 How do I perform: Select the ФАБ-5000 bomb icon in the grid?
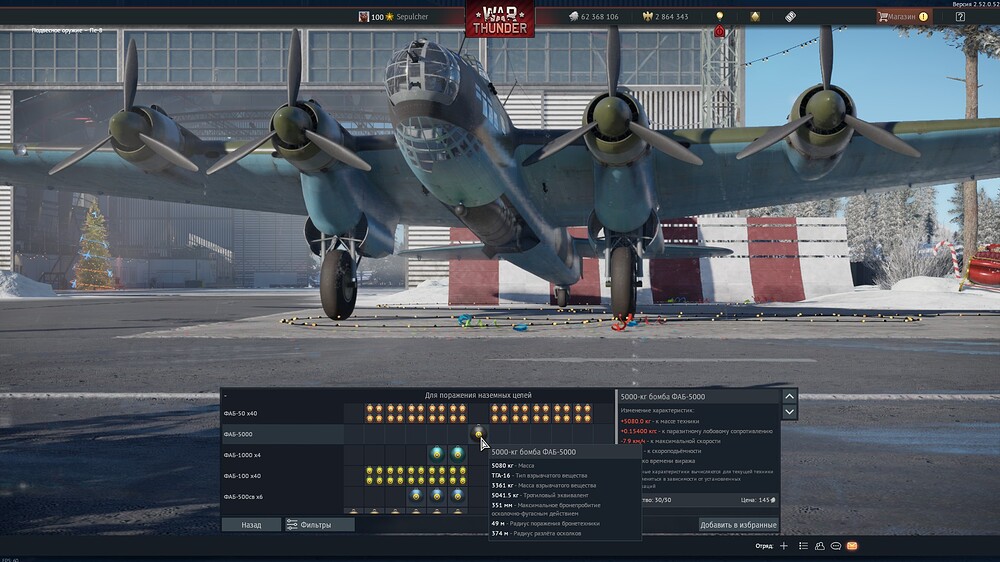click(x=478, y=434)
